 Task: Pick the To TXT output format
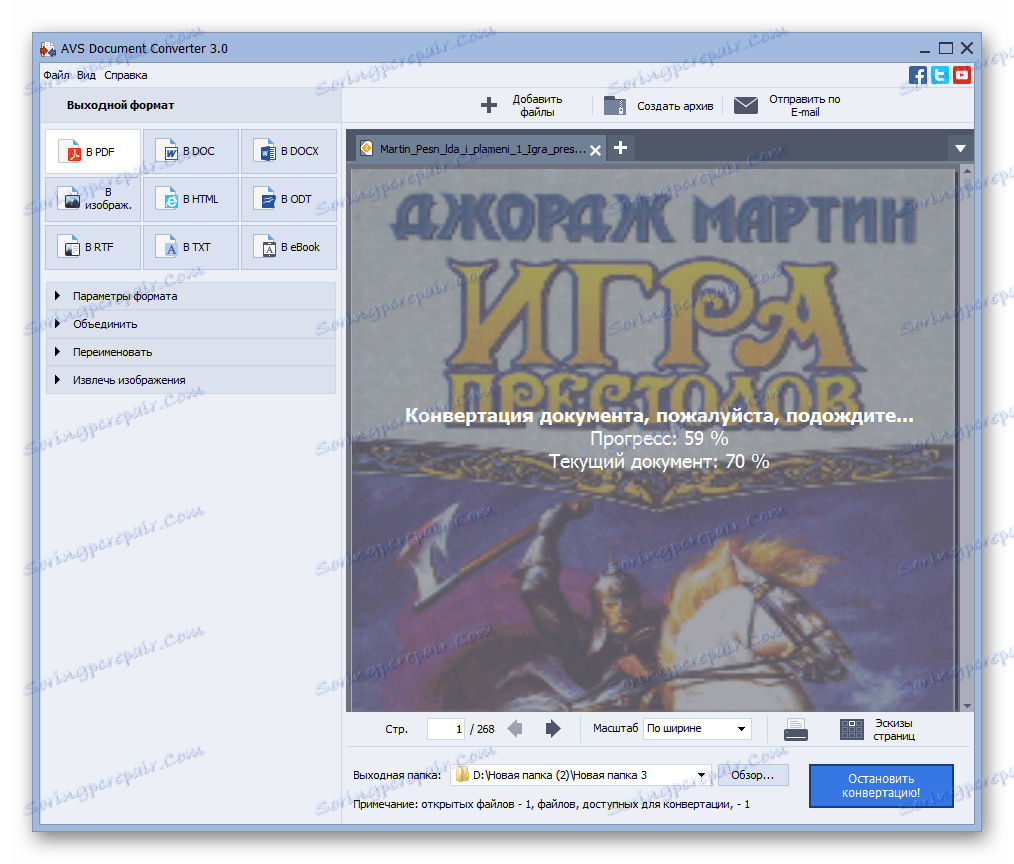(x=191, y=247)
